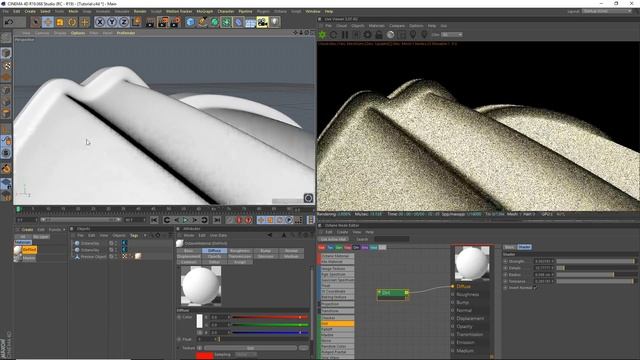The width and height of the screenshot is (640, 360).
Task: Open the Live Viewer channel dropdown
Action: (x=452, y=35)
